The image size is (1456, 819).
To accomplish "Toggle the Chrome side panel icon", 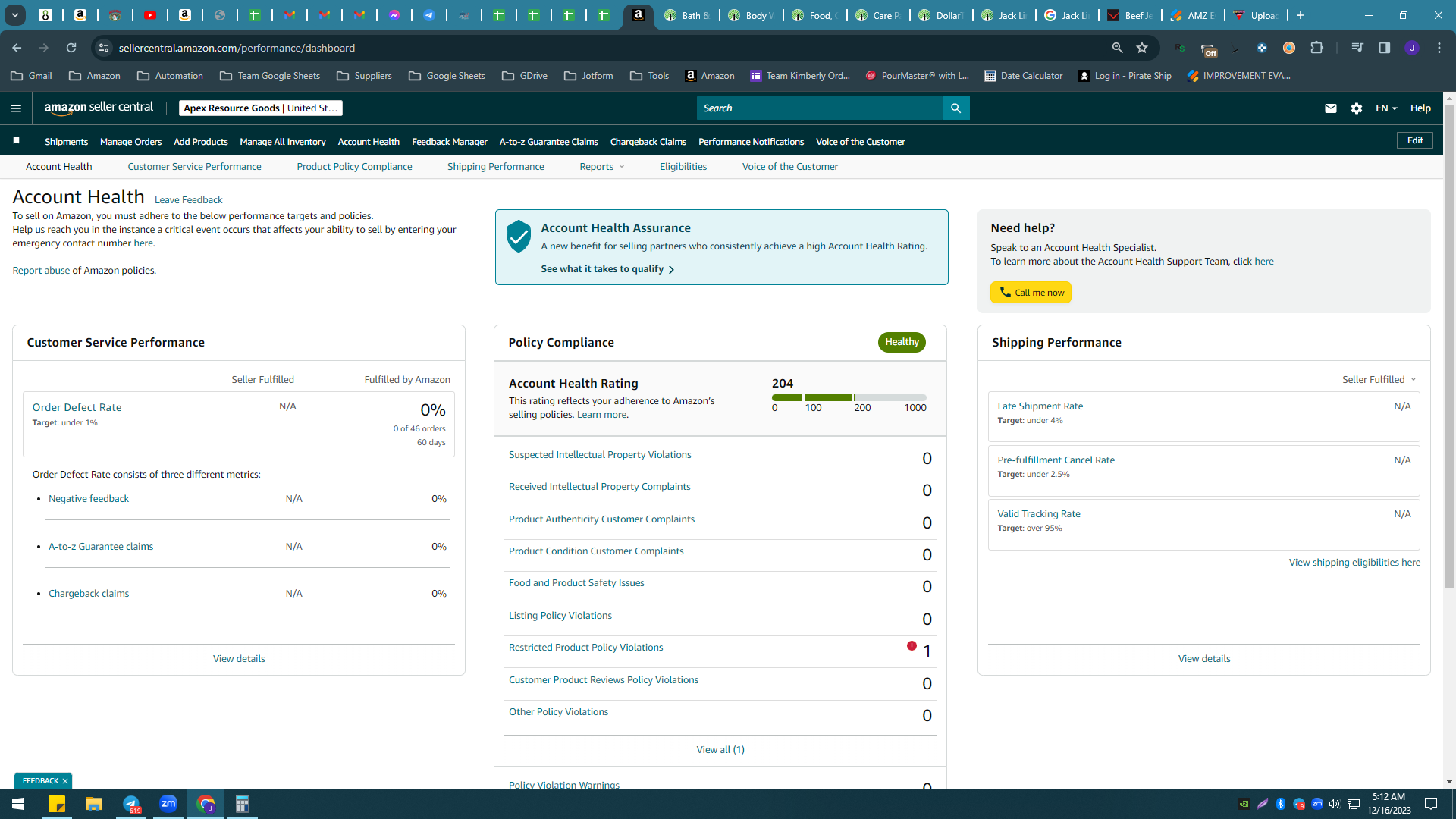I will (x=1385, y=48).
